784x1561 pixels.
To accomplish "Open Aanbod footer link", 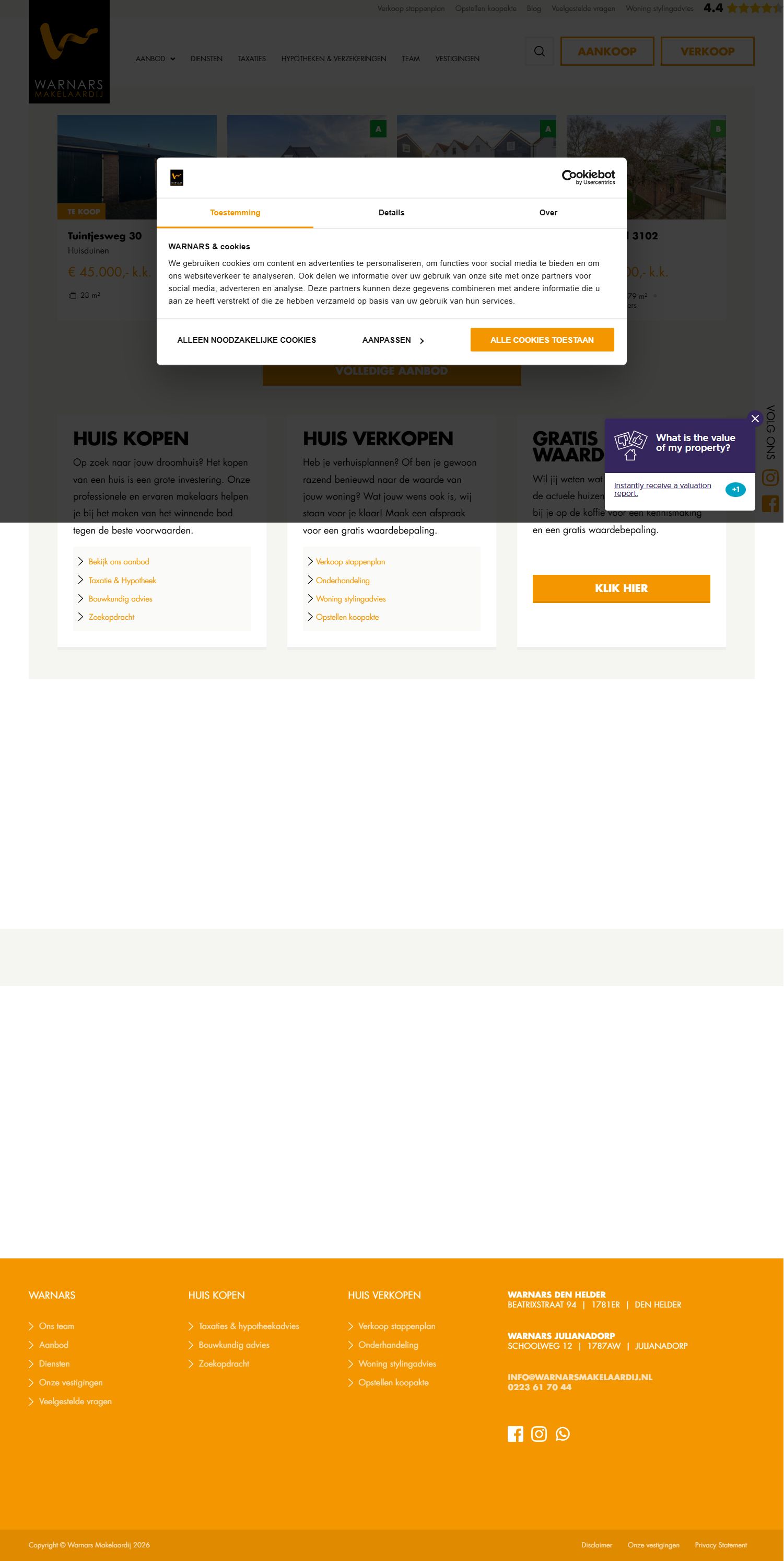I will click(x=54, y=1345).
